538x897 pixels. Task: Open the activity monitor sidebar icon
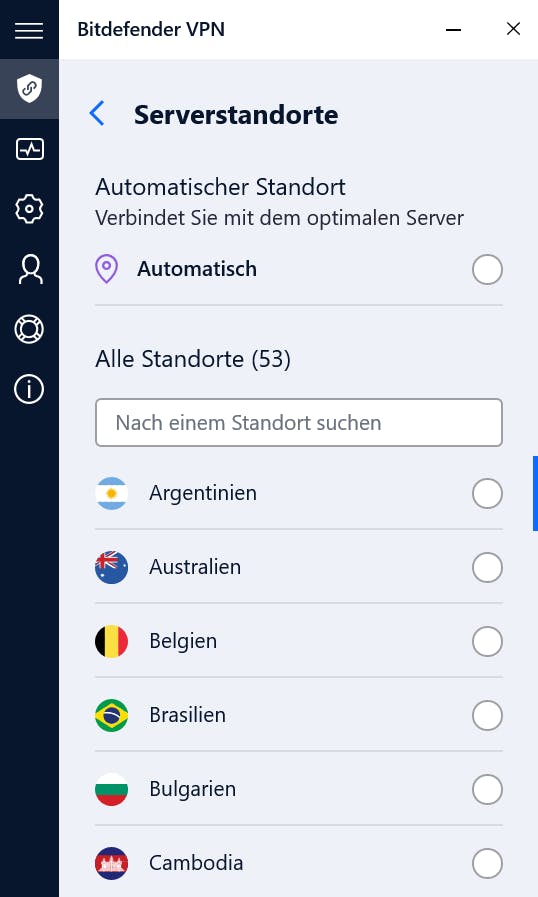tap(29, 149)
